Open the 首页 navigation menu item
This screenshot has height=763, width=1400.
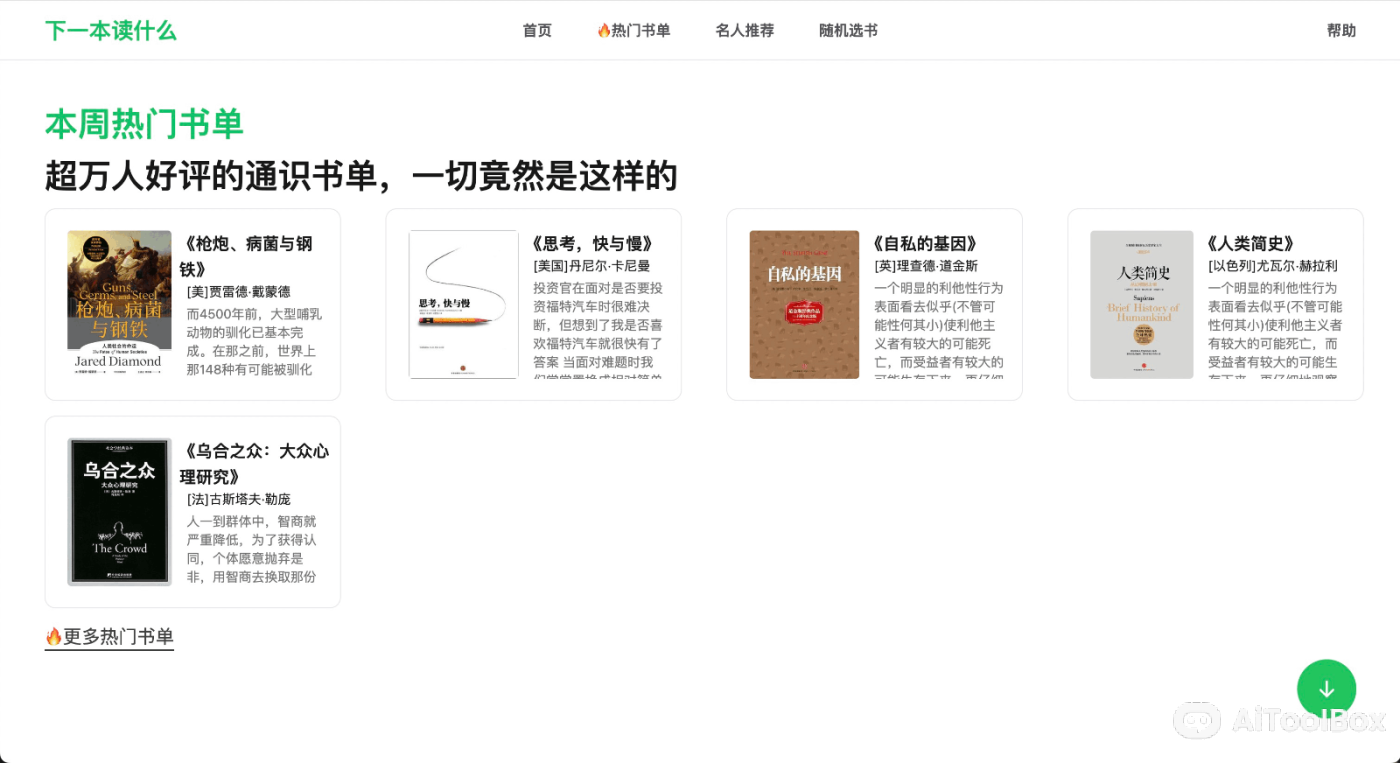536,30
